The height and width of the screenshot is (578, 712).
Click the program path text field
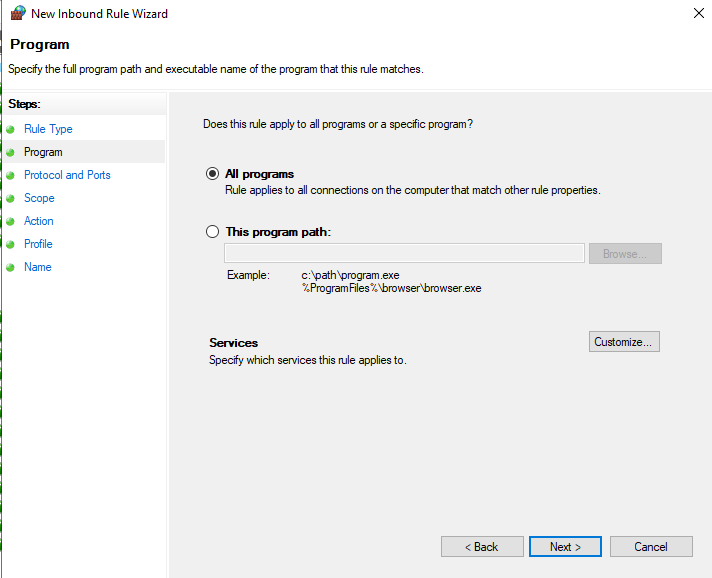[x=404, y=254]
